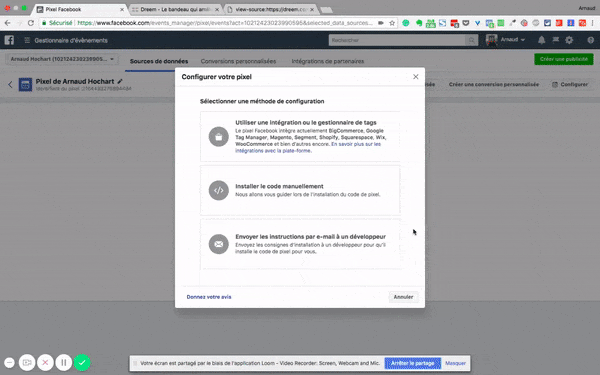The height and width of the screenshot is (375, 600).
Task: Focus the Rechercher search field
Action: pos(396,40)
